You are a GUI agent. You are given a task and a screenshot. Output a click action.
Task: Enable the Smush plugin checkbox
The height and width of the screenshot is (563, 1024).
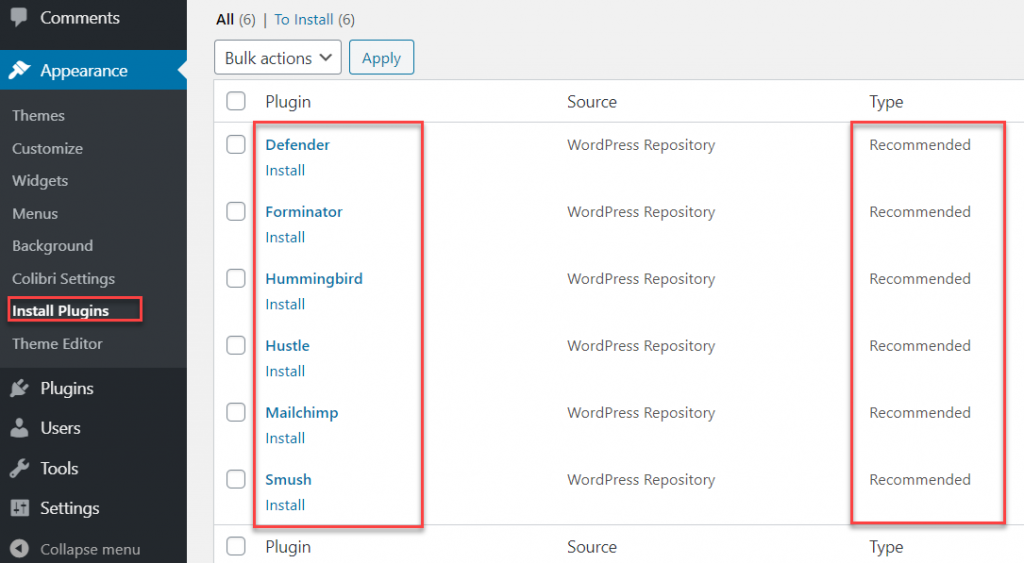click(x=236, y=480)
